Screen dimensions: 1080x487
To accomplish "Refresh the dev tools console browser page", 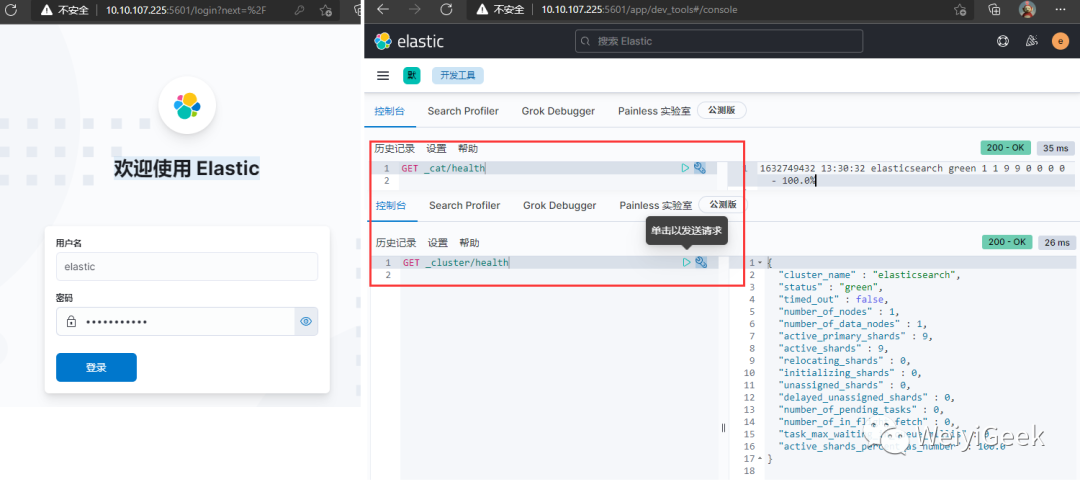I will click(446, 10).
